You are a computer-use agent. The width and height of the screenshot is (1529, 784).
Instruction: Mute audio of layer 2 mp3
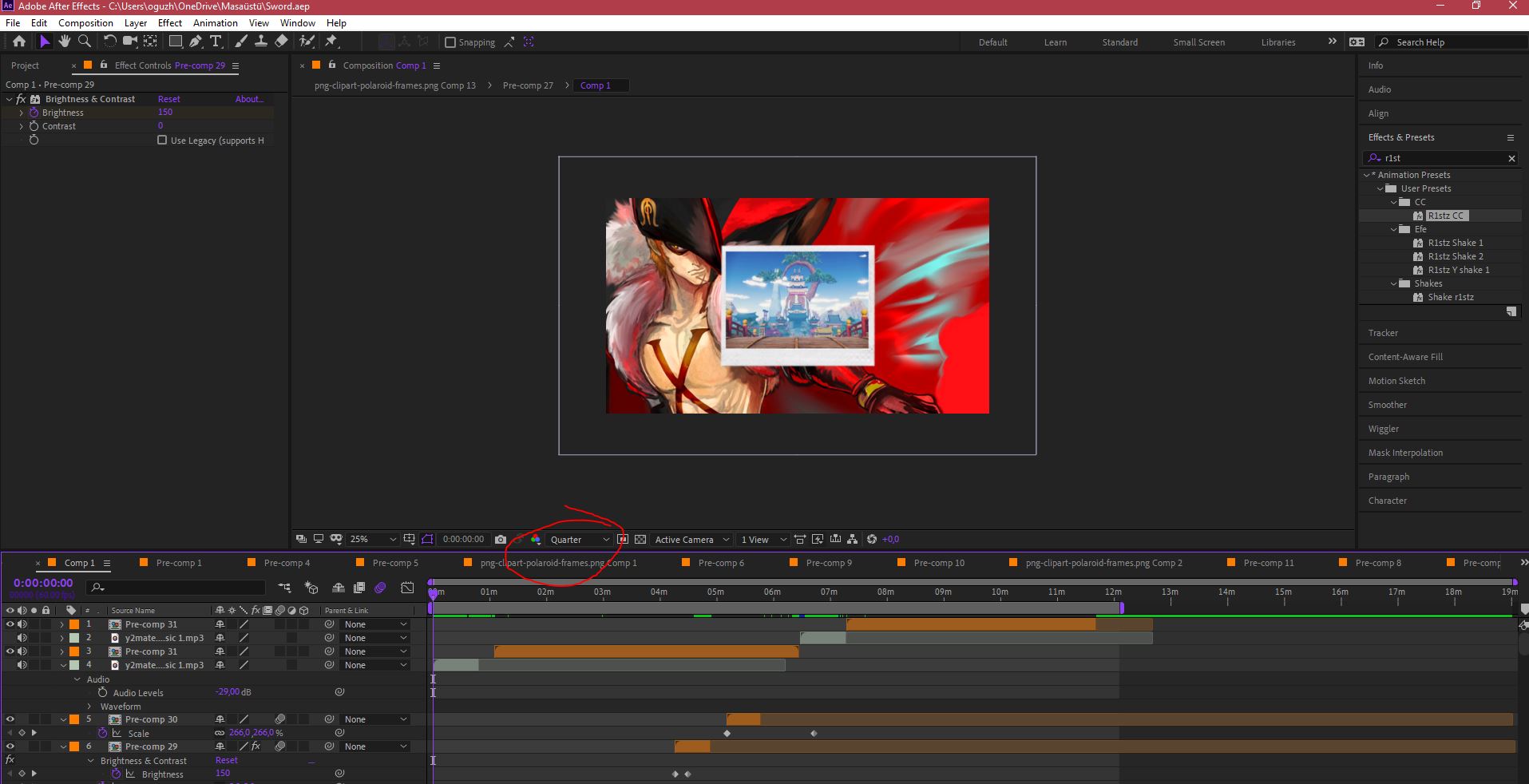[22, 638]
